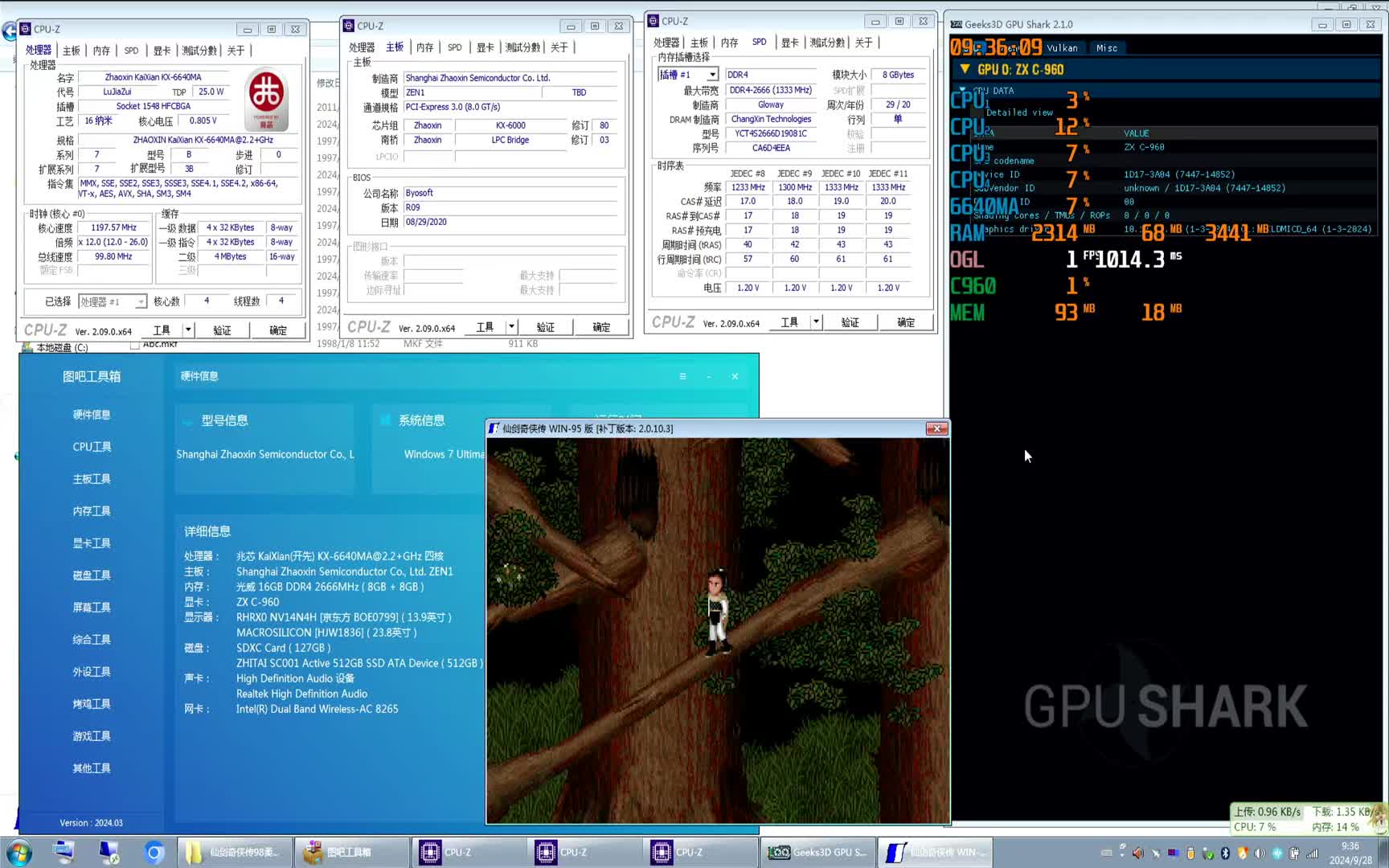Click 确定 in the processor CPU-Z window
The height and width of the screenshot is (868, 1389).
tap(278, 330)
